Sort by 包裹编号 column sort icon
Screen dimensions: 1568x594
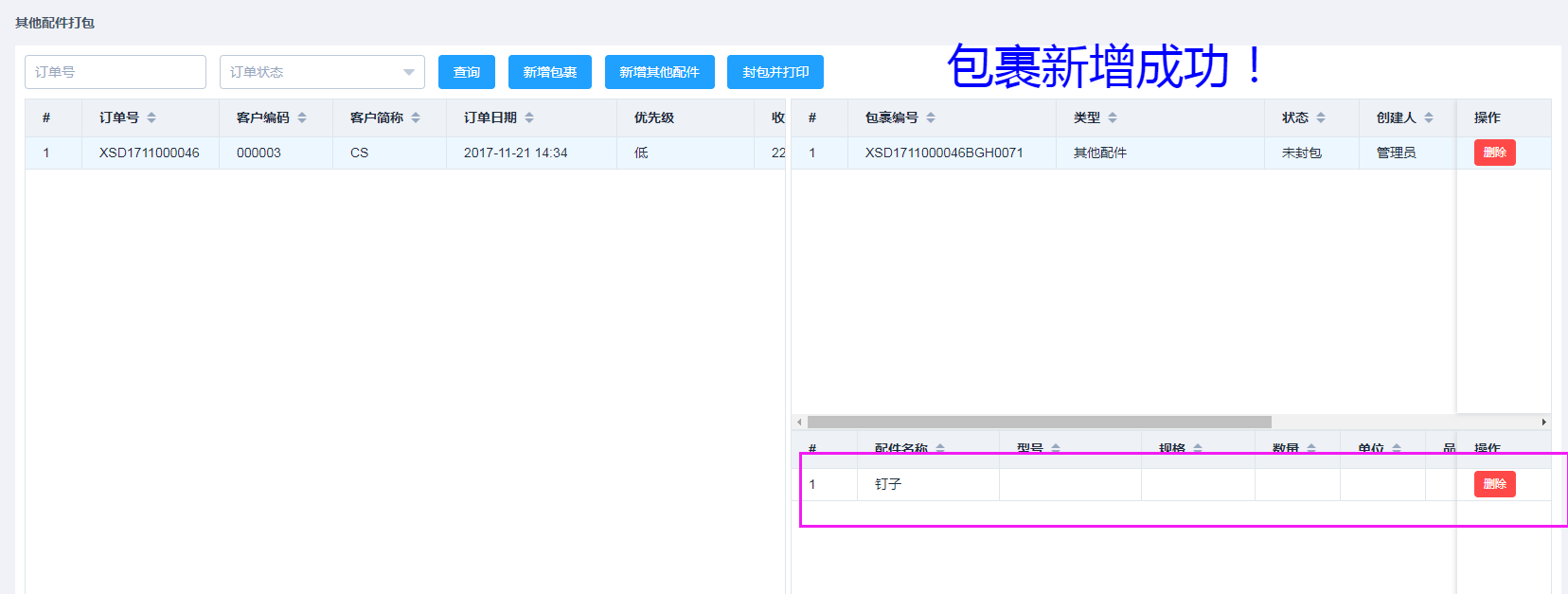coord(931,117)
